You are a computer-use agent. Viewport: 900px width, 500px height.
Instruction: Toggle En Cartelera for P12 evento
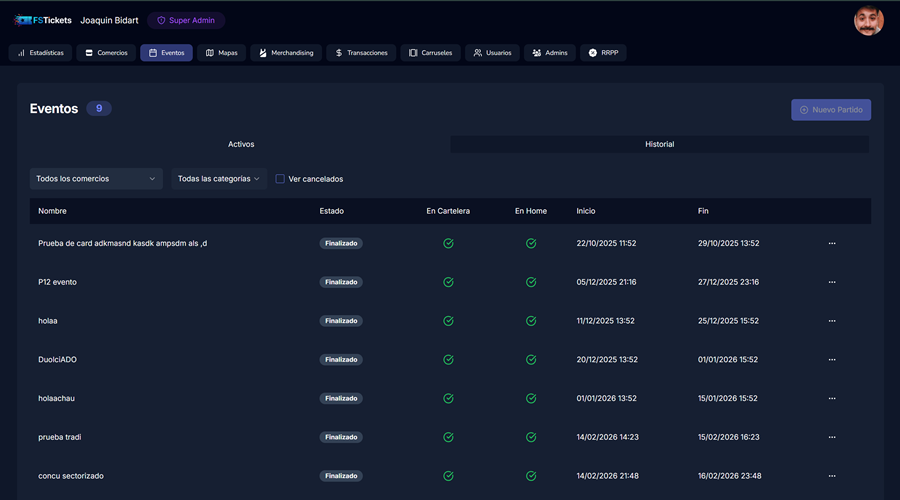click(x=448, y=282)
